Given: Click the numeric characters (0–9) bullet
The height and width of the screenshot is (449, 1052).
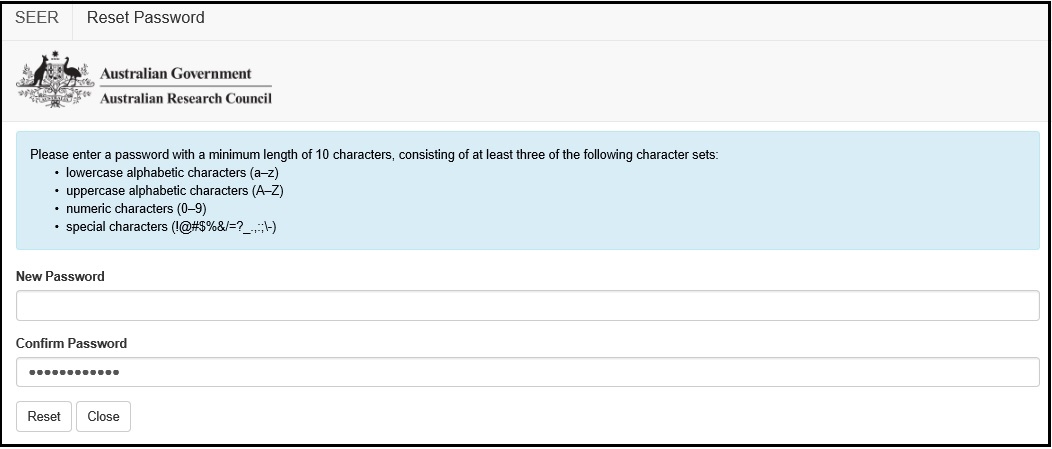Looking at the screenshot, I should click(136, 209).
